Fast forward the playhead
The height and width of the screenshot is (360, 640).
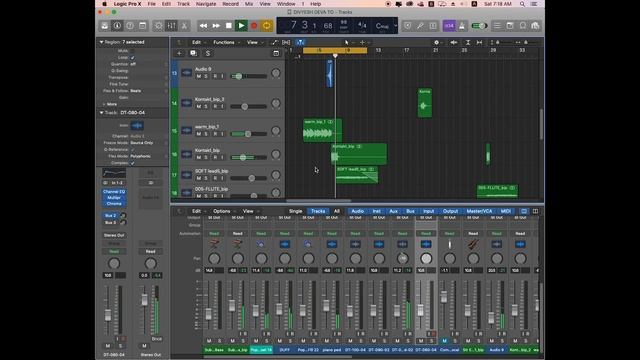pos(216,26)
